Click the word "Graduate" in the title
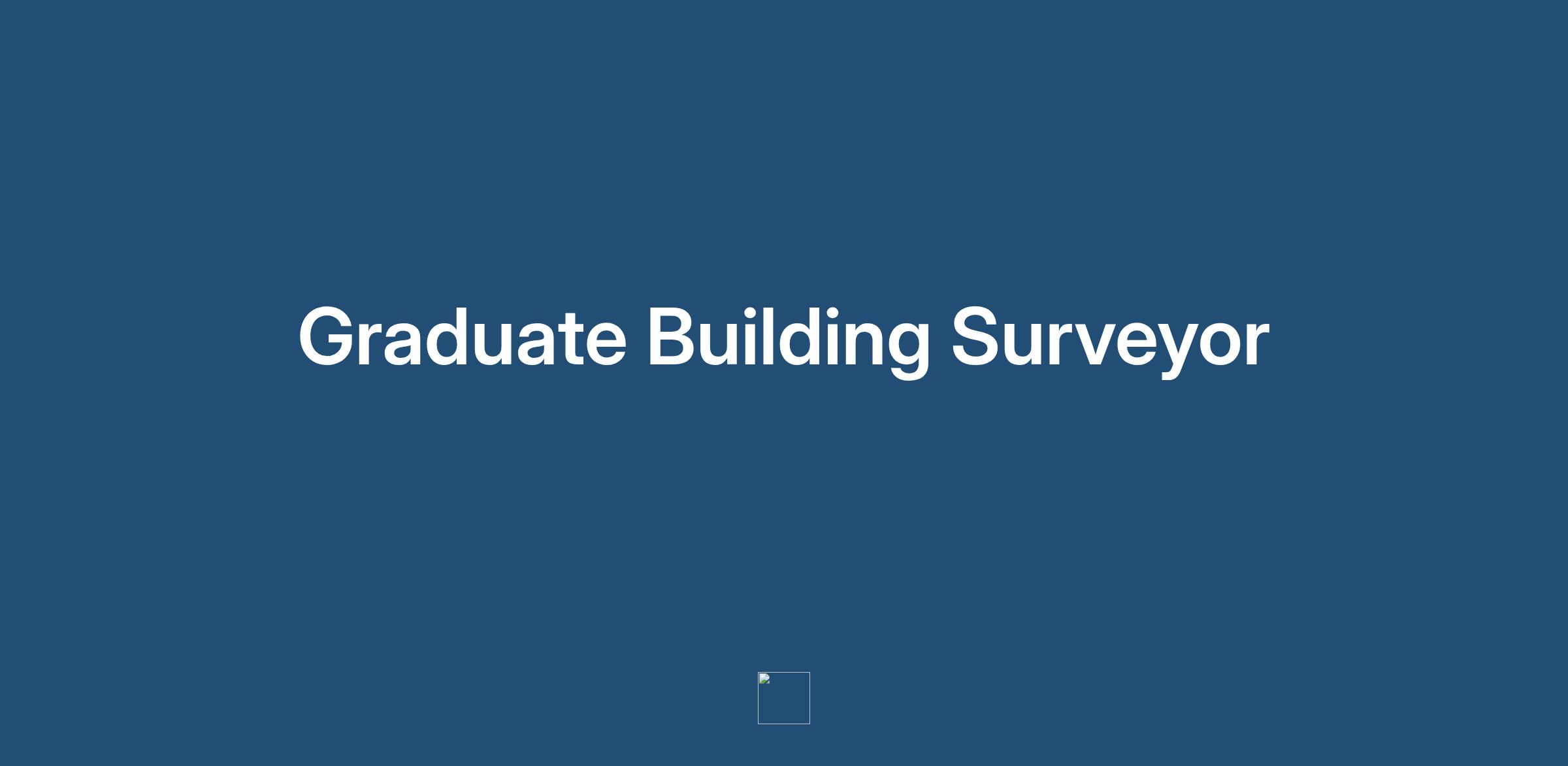The height and width of the screenshot is (766, 1568). [462, 337]
